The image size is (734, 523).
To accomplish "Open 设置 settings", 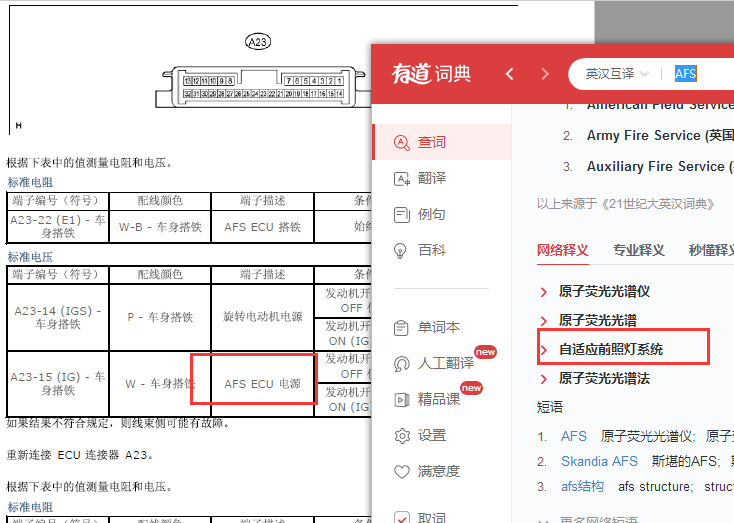I will 420,435.
